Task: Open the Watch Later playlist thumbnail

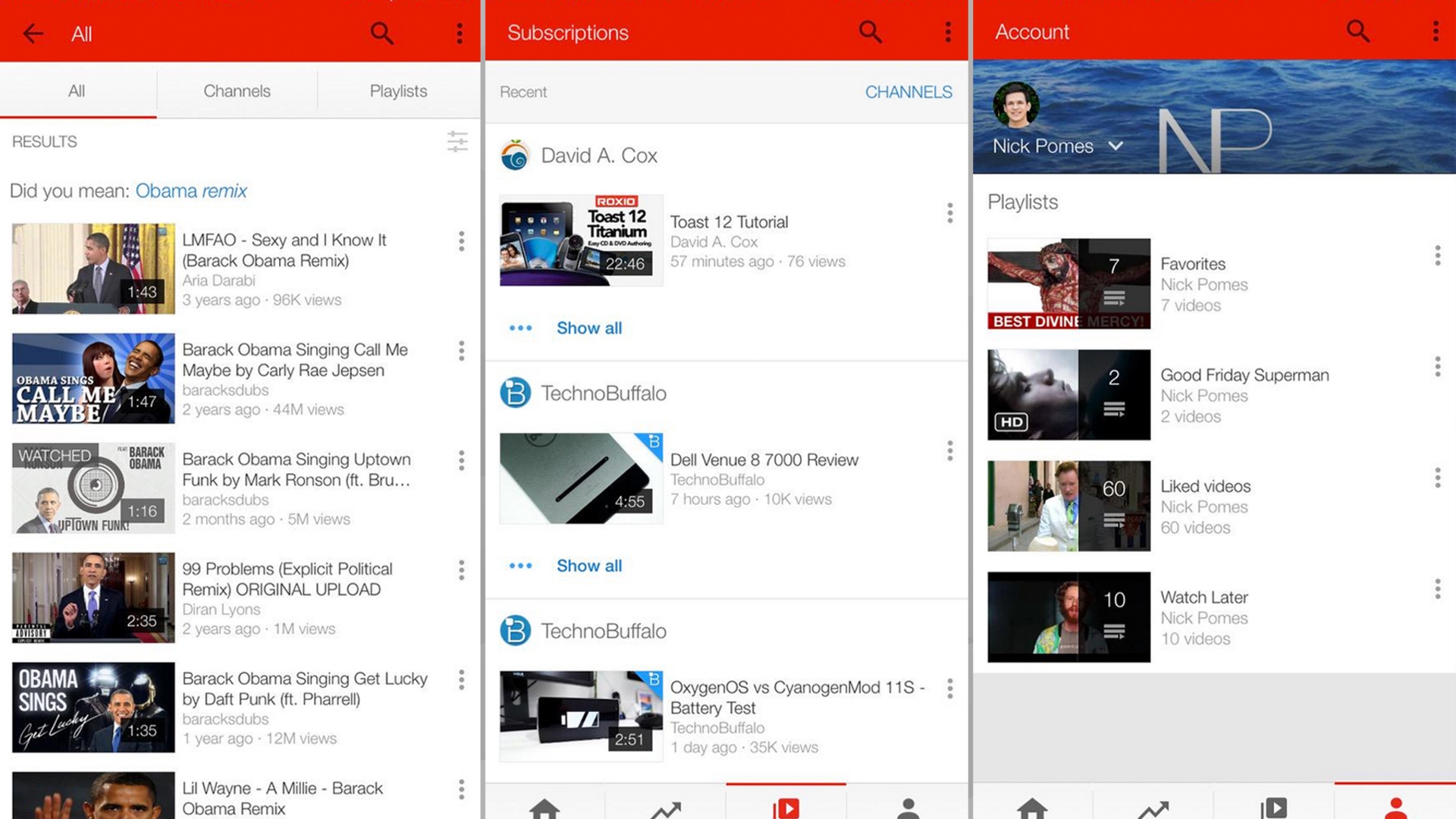Action: [1068, 617]
